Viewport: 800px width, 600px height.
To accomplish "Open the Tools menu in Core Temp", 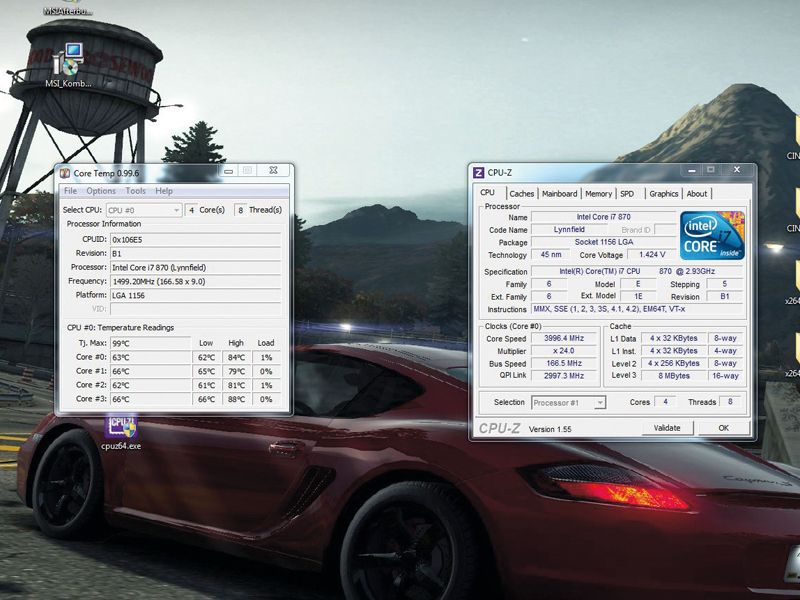I will click(135, 190).
